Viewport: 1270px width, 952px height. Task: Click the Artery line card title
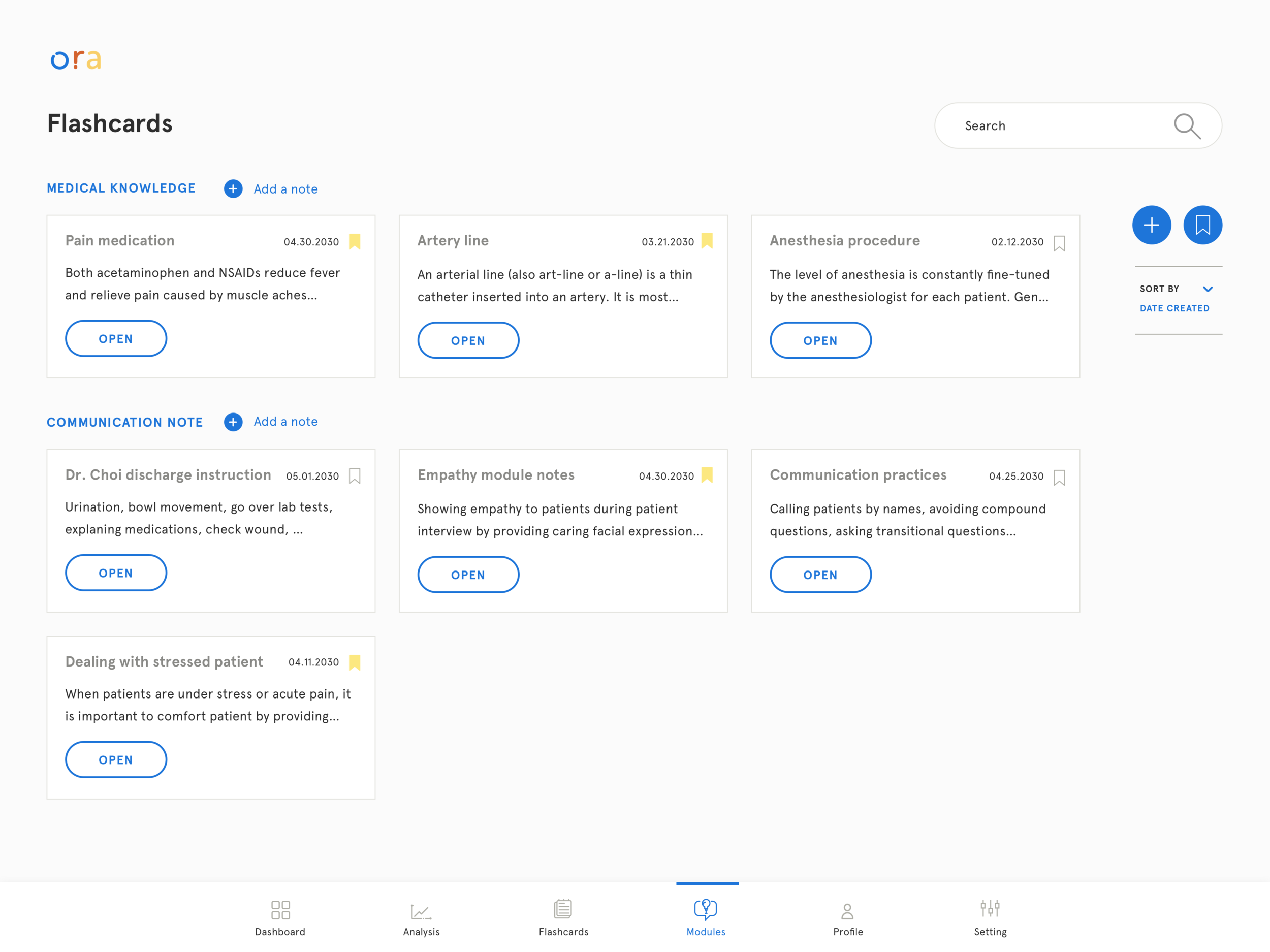(x=453, y=241)
